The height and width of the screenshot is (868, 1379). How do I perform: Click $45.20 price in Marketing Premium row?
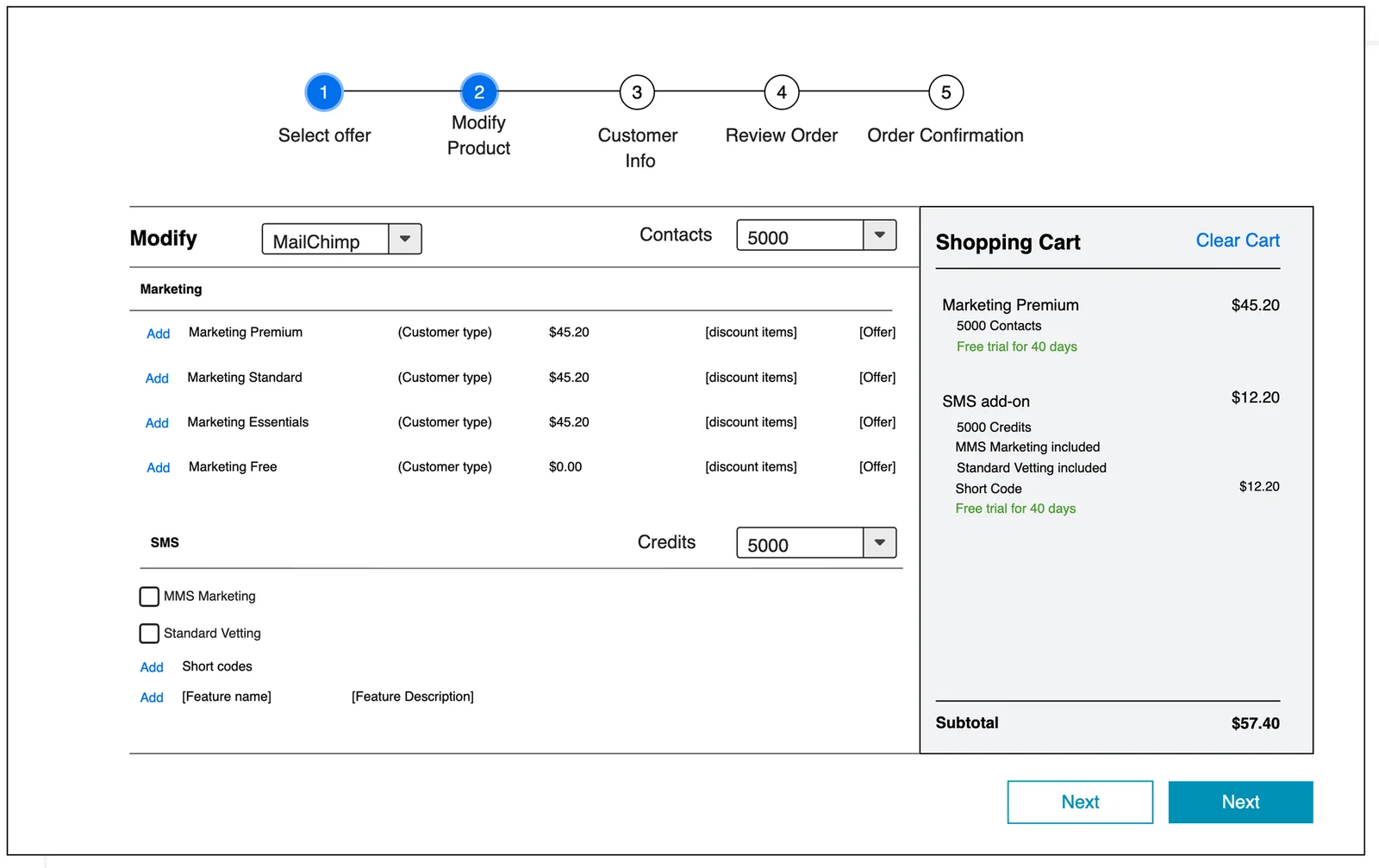[x=569, y=333]
